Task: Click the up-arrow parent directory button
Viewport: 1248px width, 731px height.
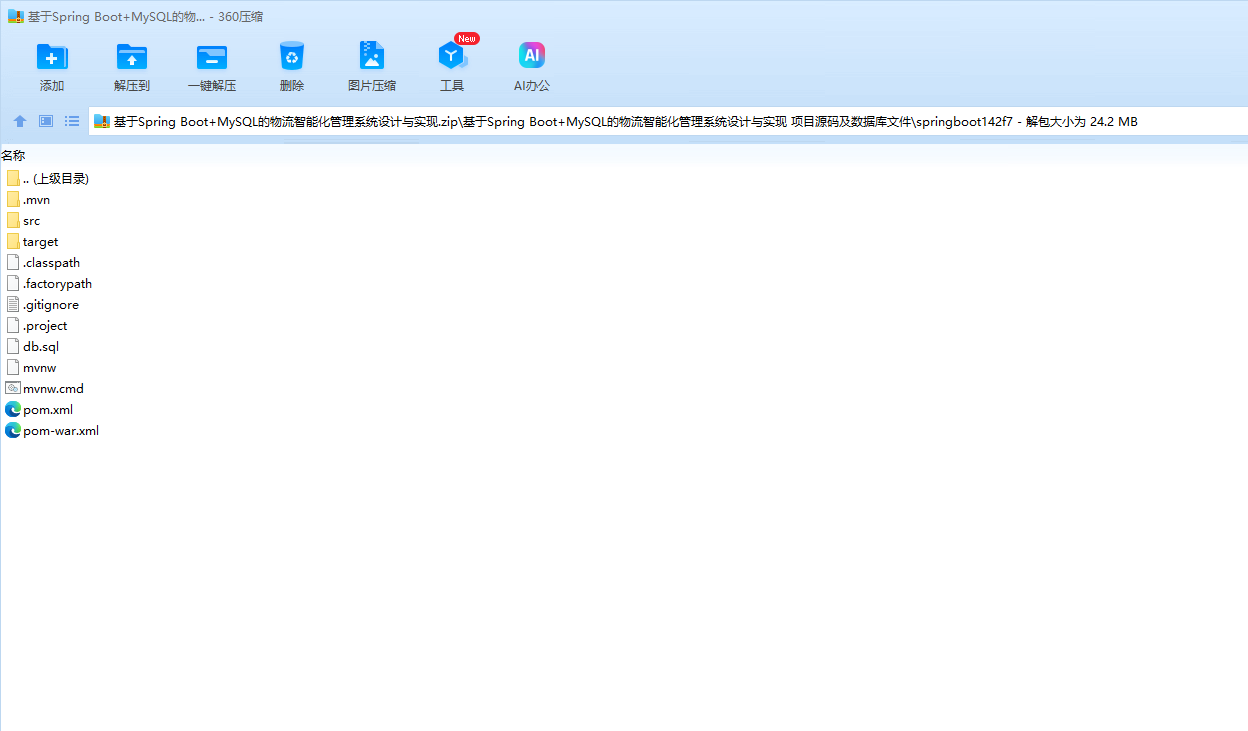Action: [20, 121]
